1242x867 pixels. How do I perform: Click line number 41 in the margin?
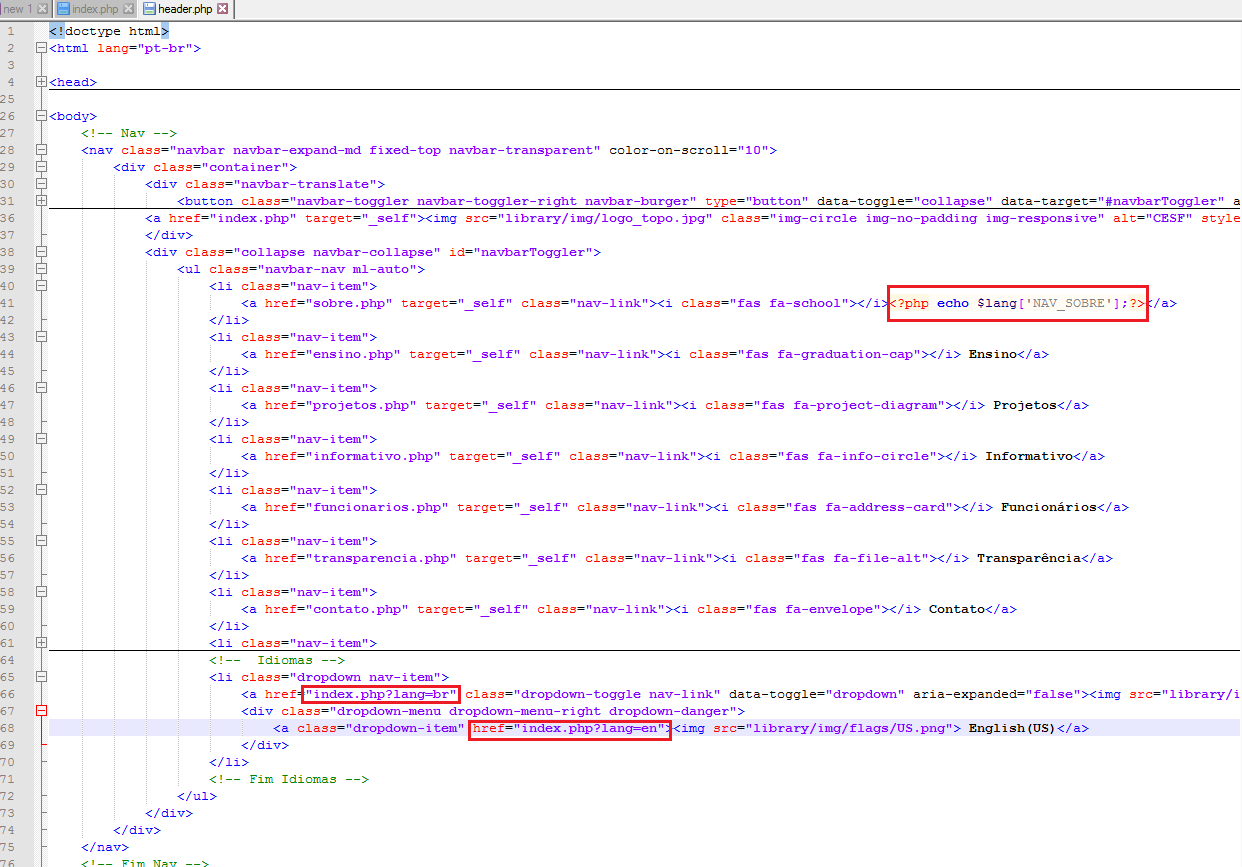coord(9,303)
